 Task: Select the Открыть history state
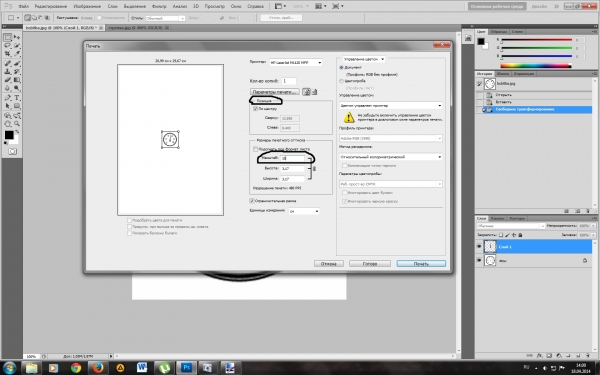[x=504, y=95]
